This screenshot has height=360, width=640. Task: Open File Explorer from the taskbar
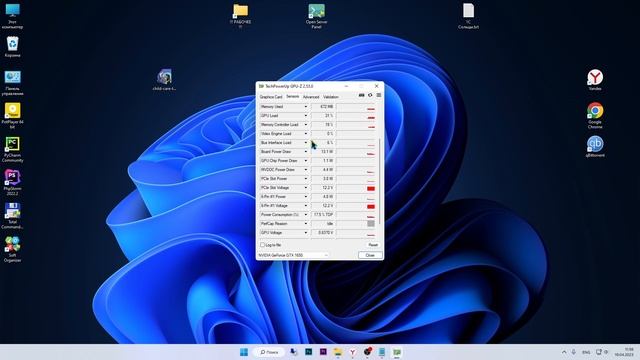338,352
